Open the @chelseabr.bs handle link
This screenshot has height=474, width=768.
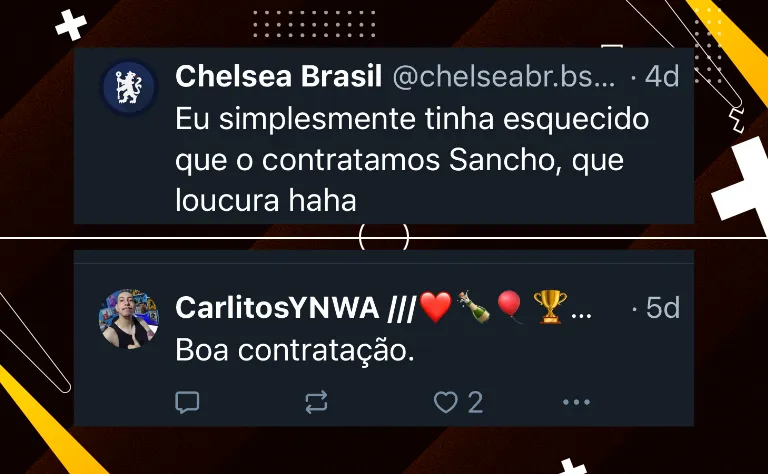tap(504, 77)
